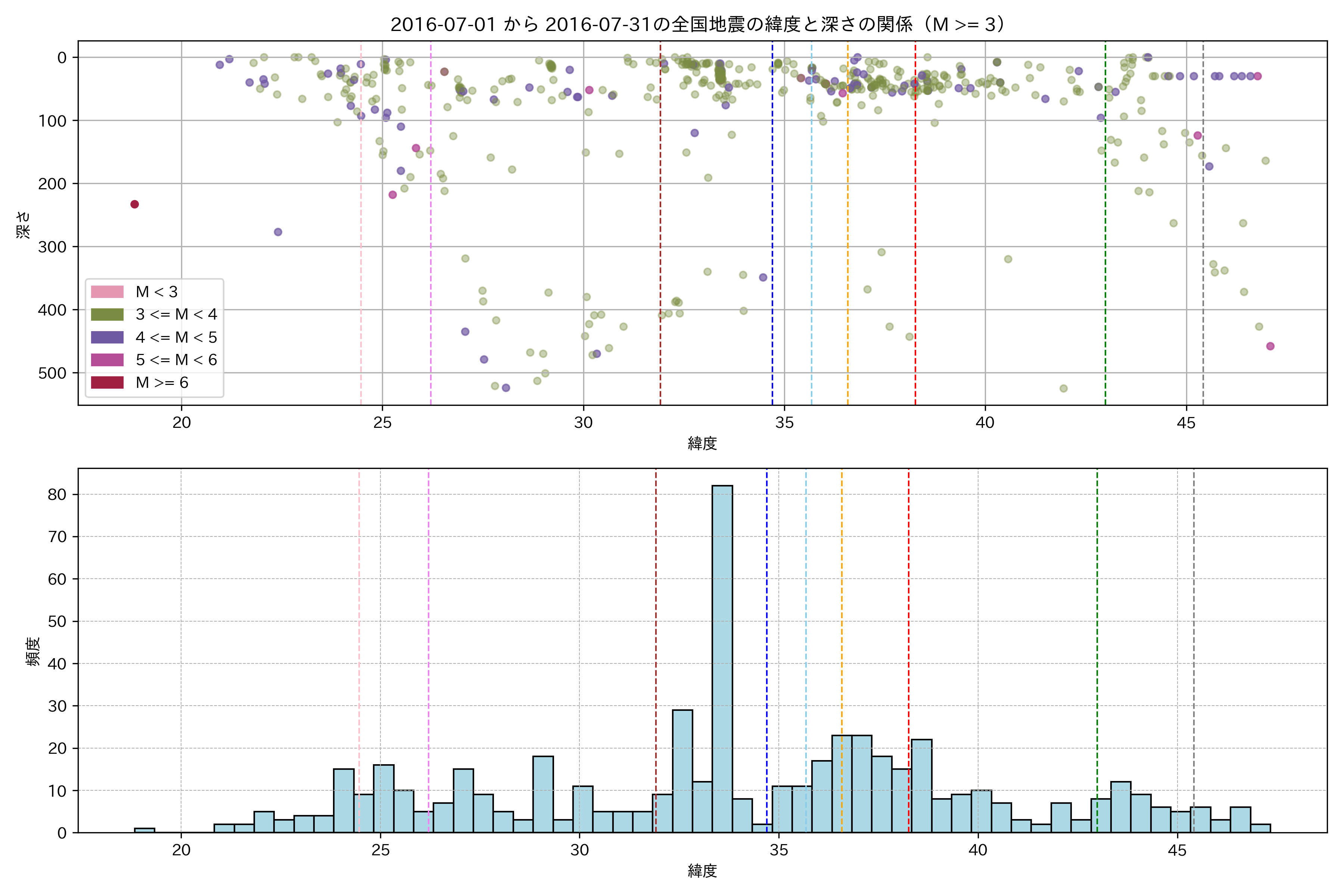Image resolution: width=1344 pixels, height=896 pixels.
Task: Click the purple point near latitude 22.5, depth 275
Action: pos(278,232)
